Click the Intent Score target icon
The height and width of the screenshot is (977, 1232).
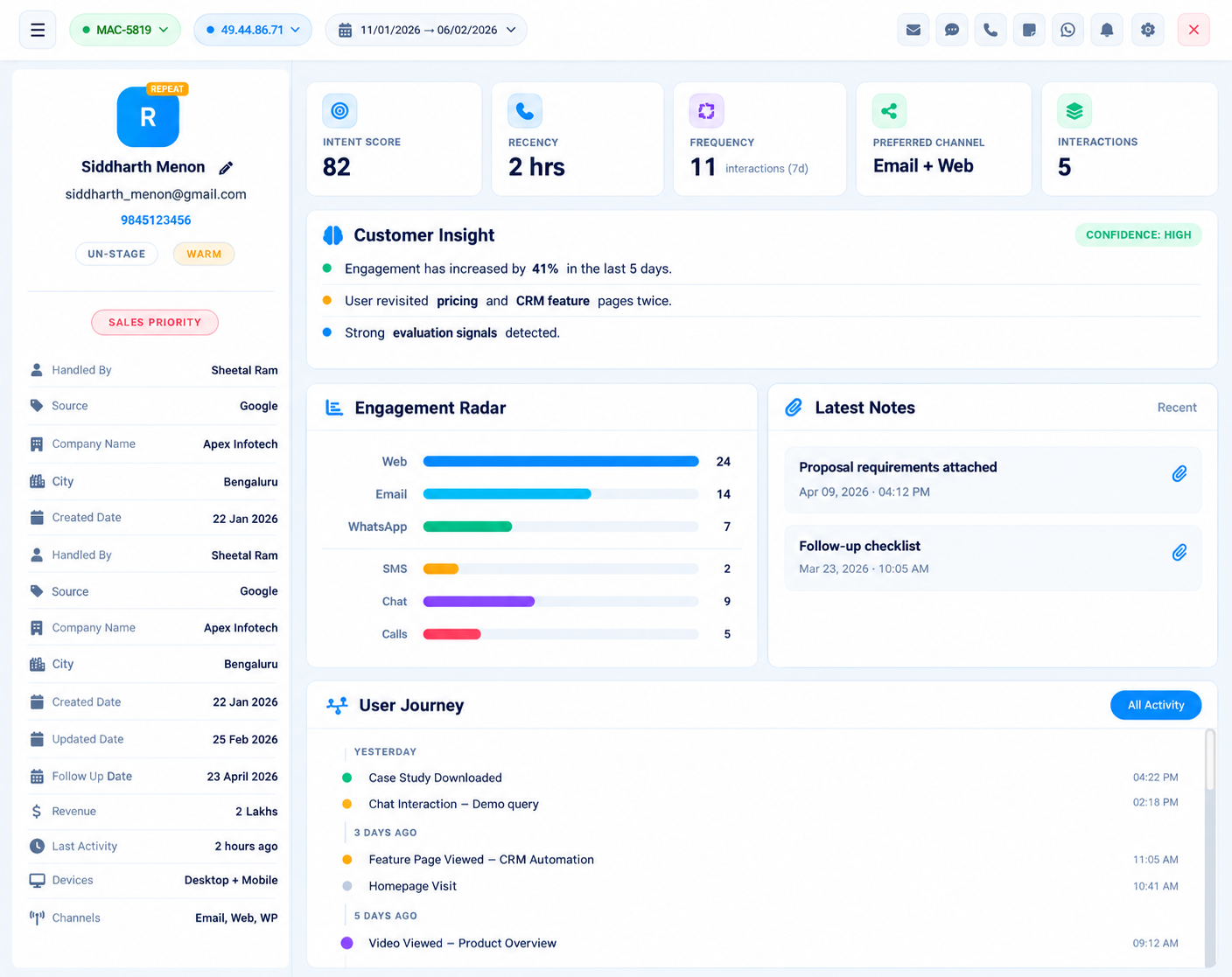tap(339, 110)
